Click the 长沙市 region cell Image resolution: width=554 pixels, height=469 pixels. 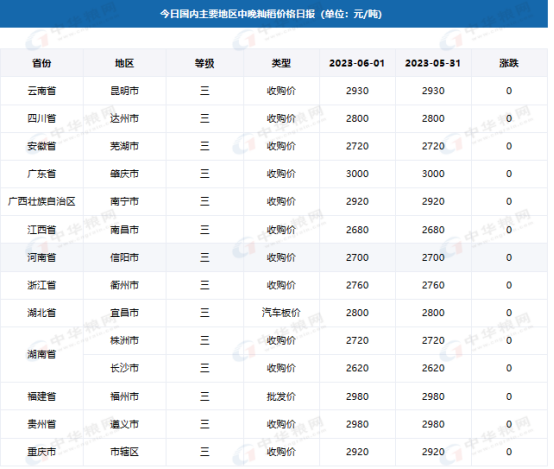[124, 368]
